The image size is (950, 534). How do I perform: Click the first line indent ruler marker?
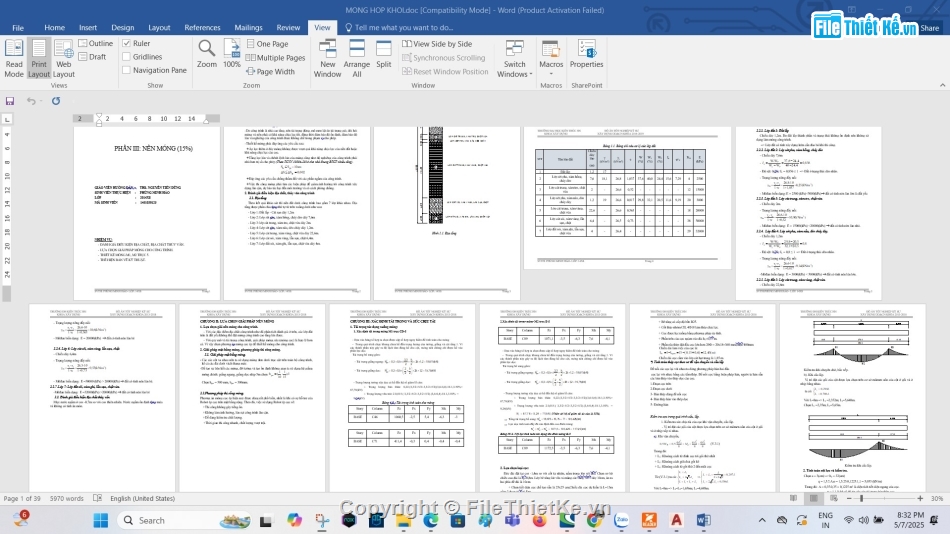[x=99, y=115]
